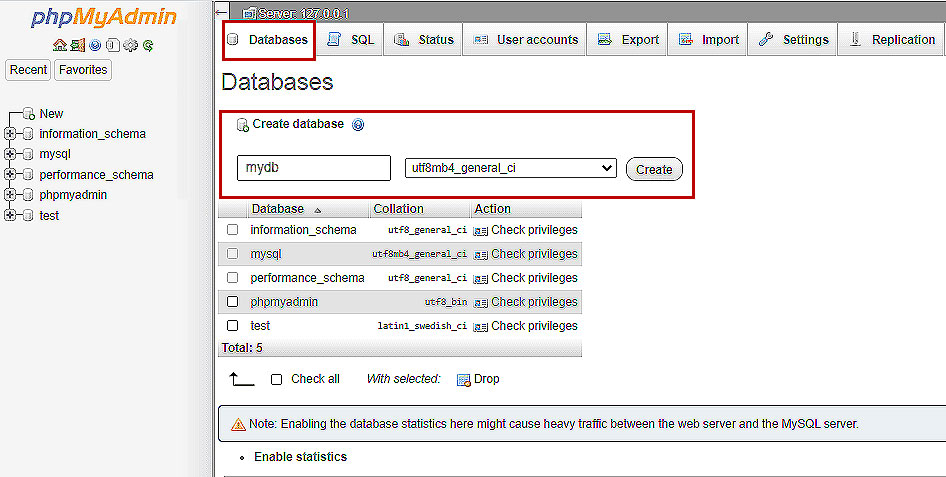Click the collapse panel arrow beside Server
This screenshot has height=477, width=946.
[x=221, y=11]
